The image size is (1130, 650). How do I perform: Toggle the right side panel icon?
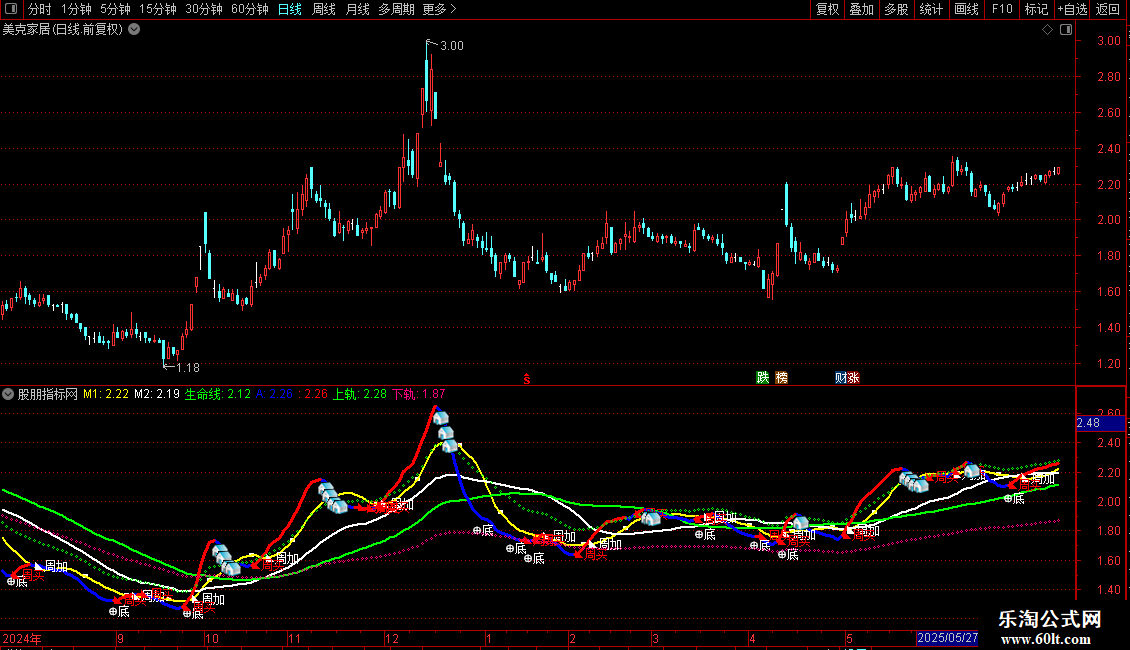click(x=1066, y=30)
